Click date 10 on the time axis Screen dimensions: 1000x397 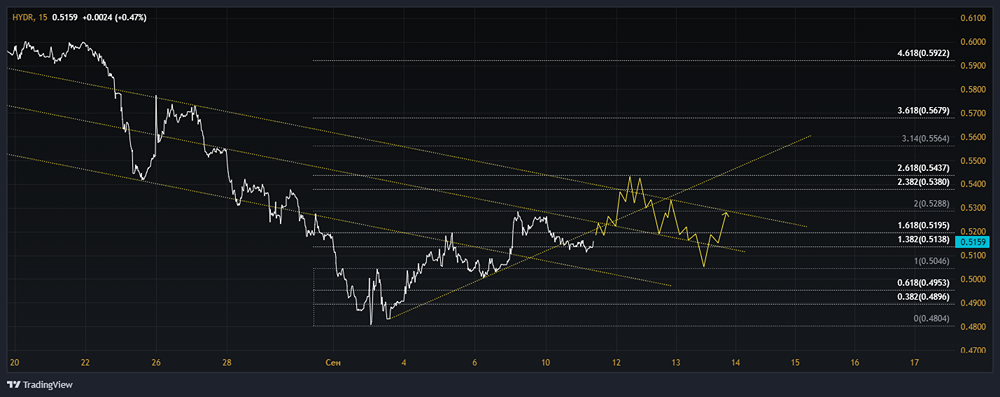(x=546, y=363)
